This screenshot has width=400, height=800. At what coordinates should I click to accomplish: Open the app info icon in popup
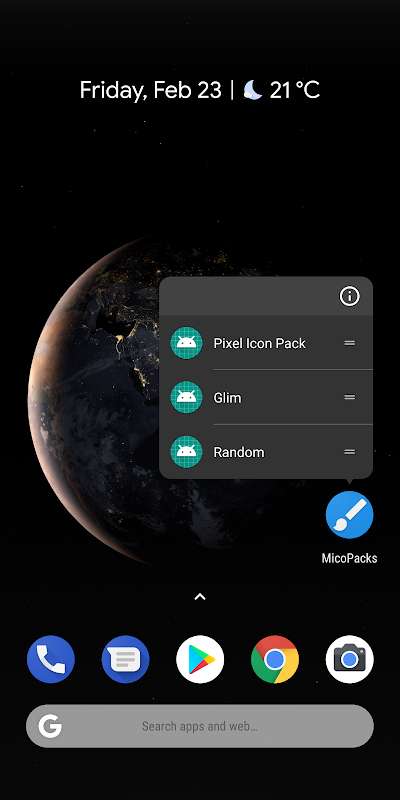[x=349, y=296]
